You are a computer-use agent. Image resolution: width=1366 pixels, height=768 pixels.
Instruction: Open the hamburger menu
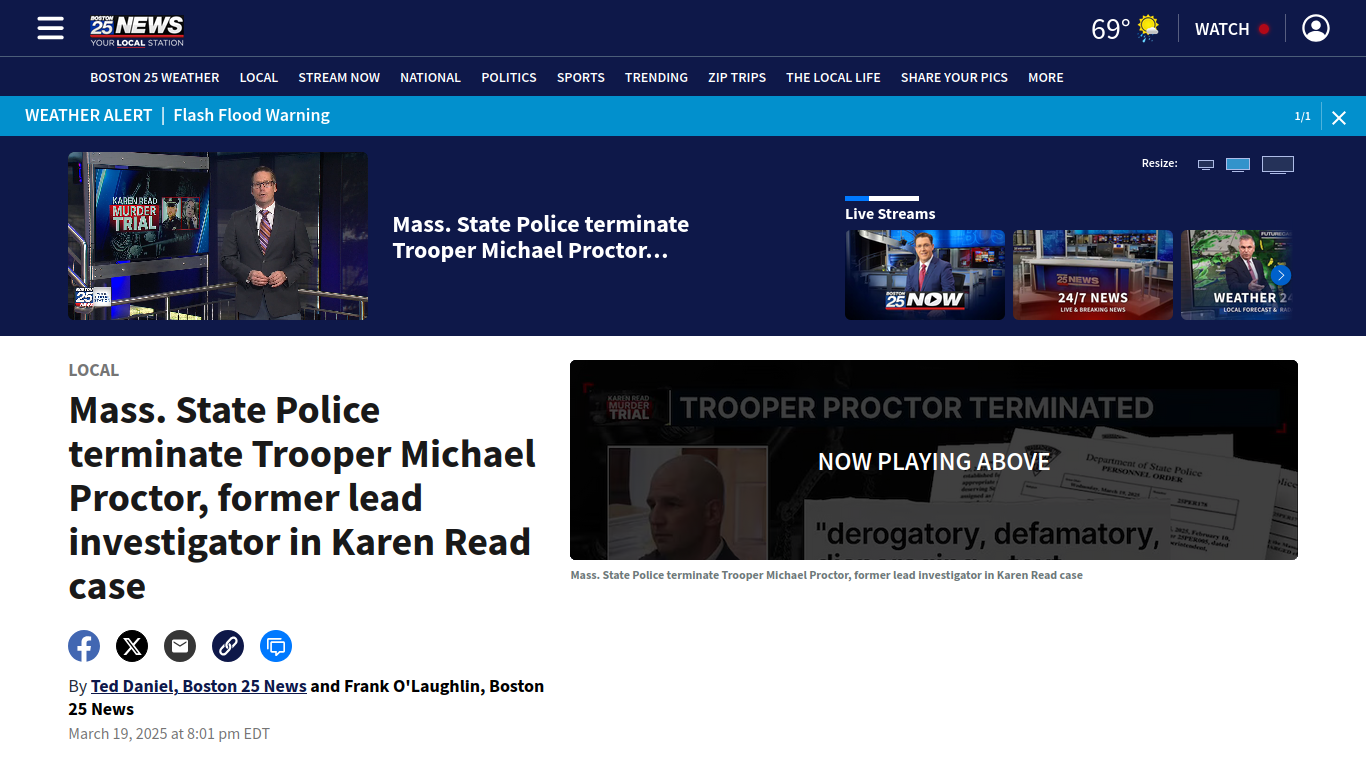pos(50,28)
